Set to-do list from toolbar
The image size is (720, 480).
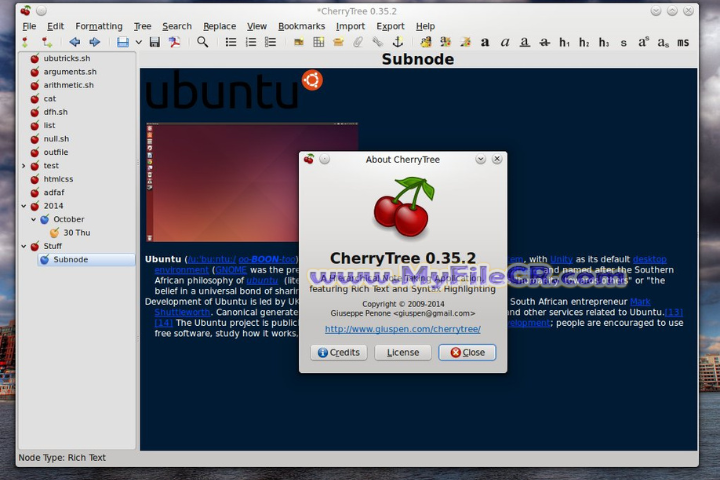[x=270, y=42]
